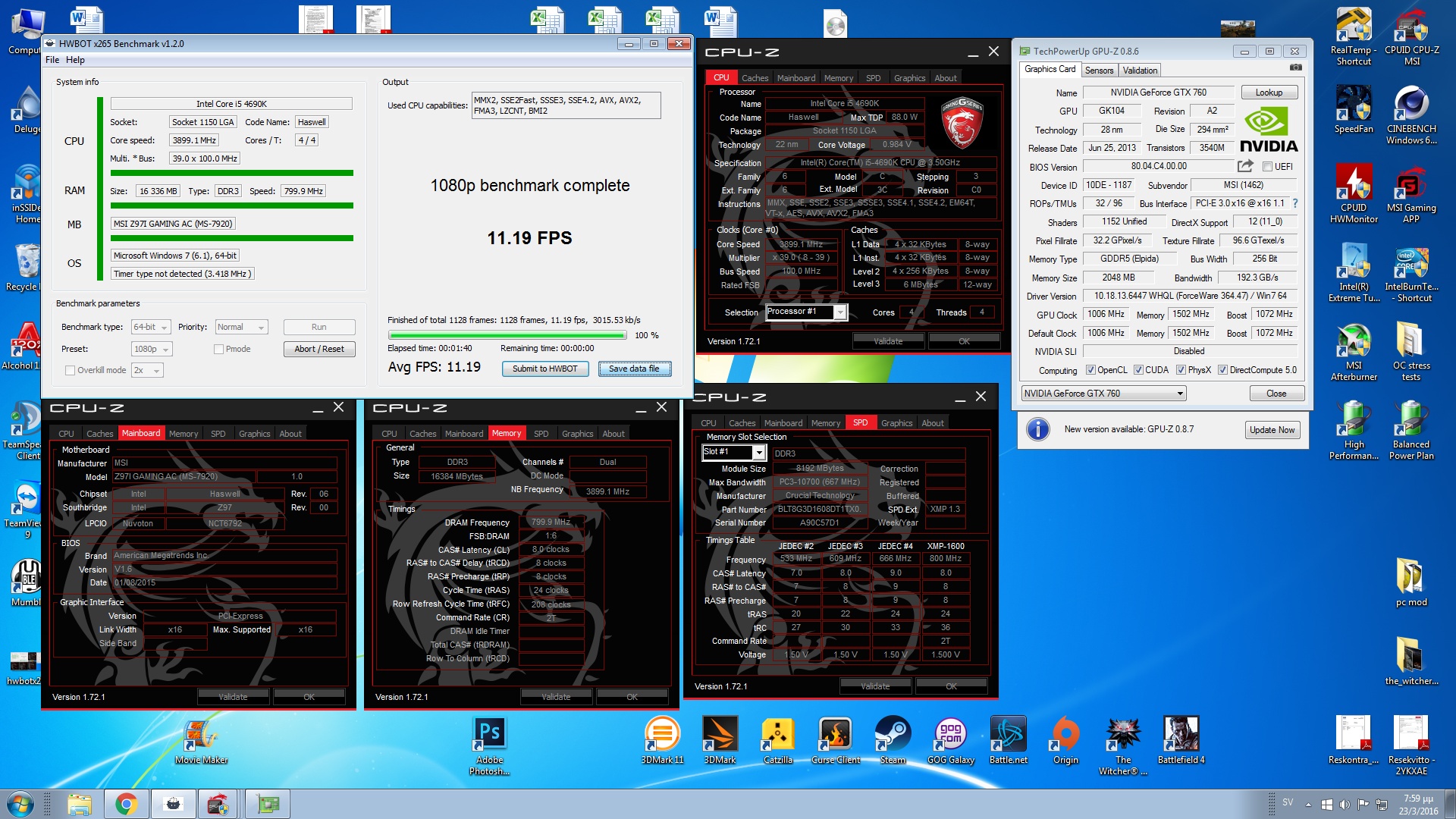
Task: Show hidden system tray icons arrow
Action: [x=1308, y=804]
